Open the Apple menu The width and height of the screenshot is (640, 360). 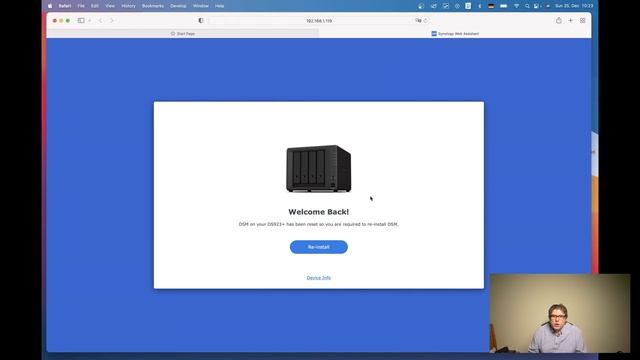click(x=50, y=6)
